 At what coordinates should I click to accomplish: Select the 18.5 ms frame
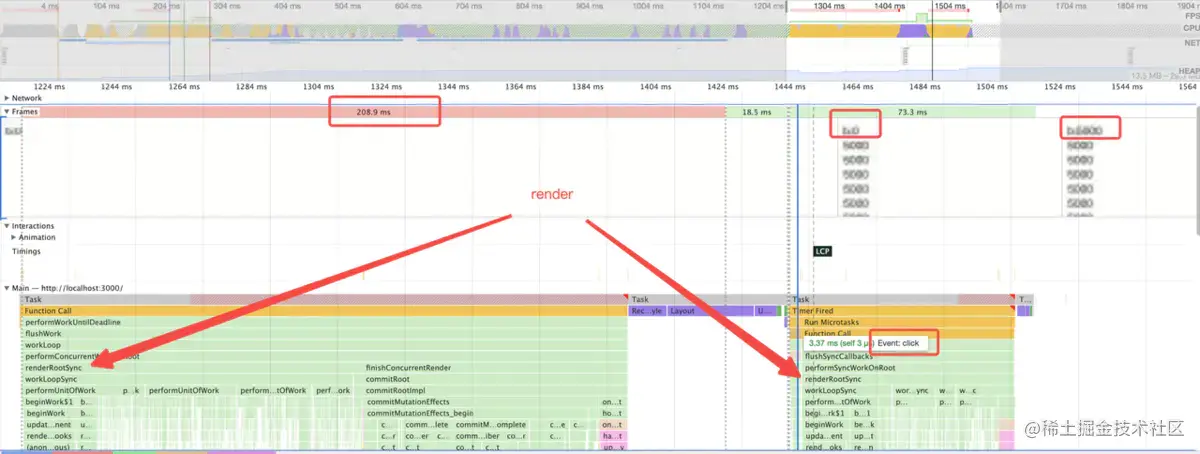pyautogui.click(x=757, y=112)
